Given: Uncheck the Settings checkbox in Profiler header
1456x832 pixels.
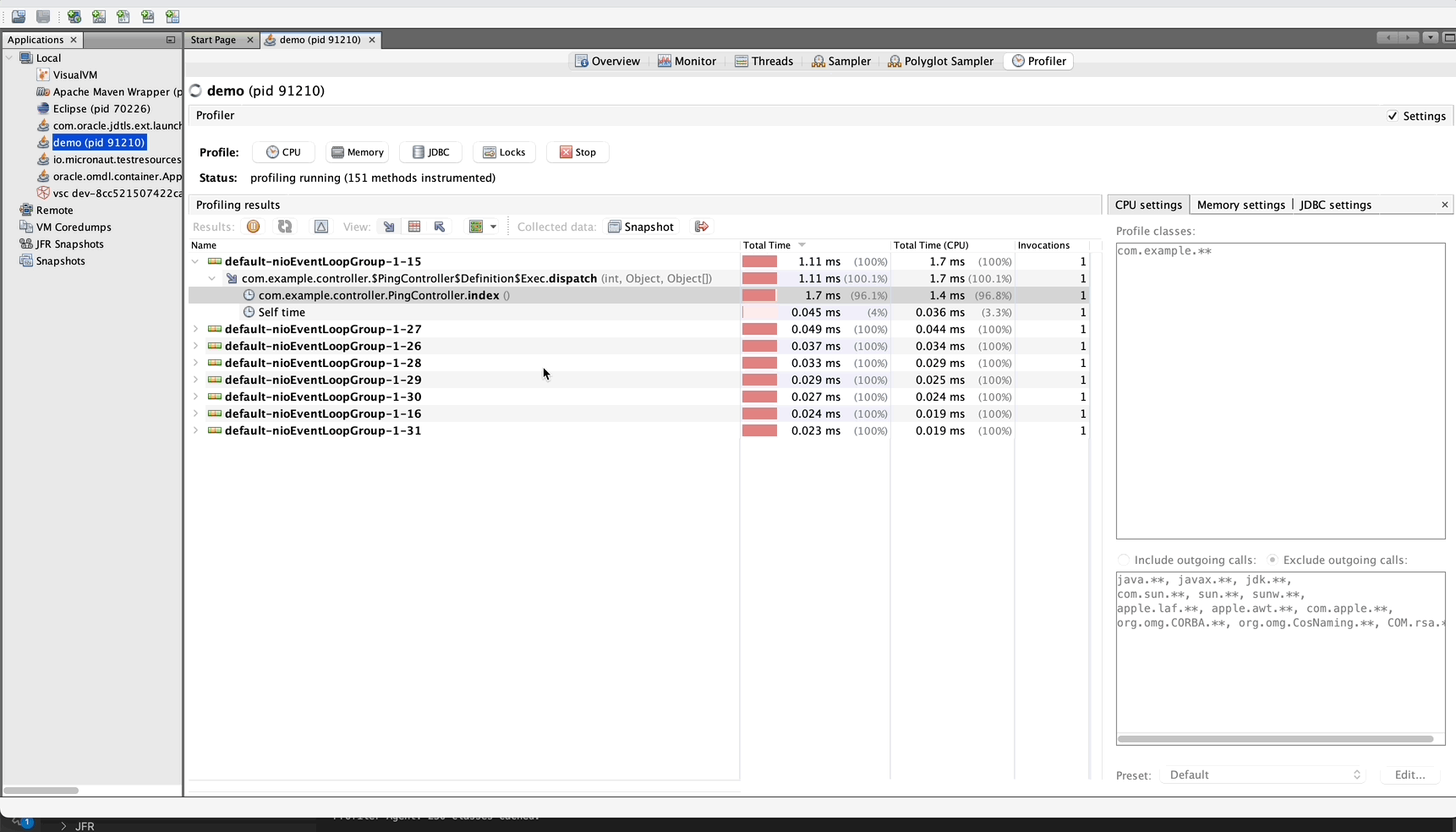Looking at the screenshot, I should [x=1393, y=116].
